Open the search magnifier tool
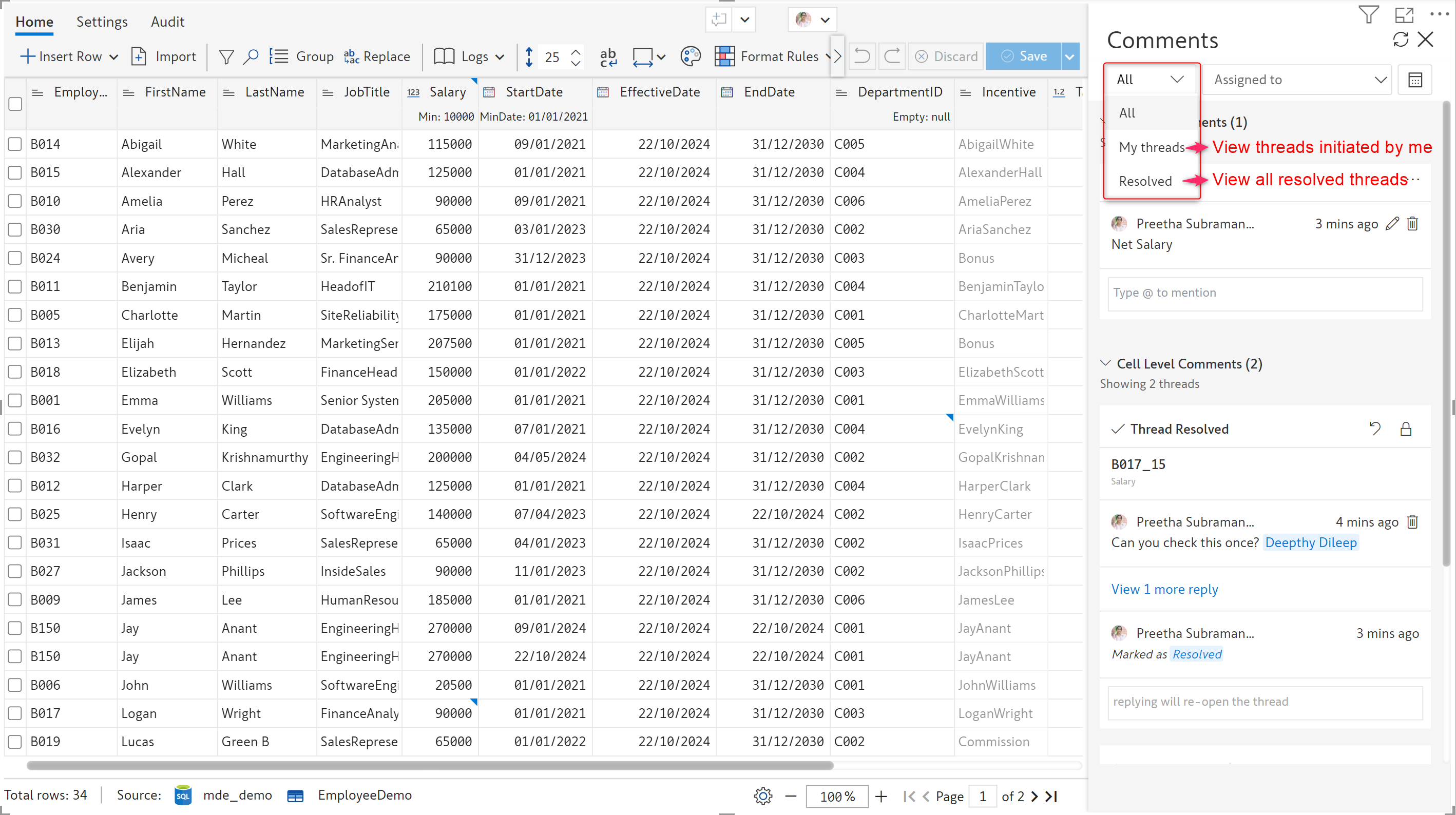The width and height of the screenshot is (1456, 815). pos(251,56)
